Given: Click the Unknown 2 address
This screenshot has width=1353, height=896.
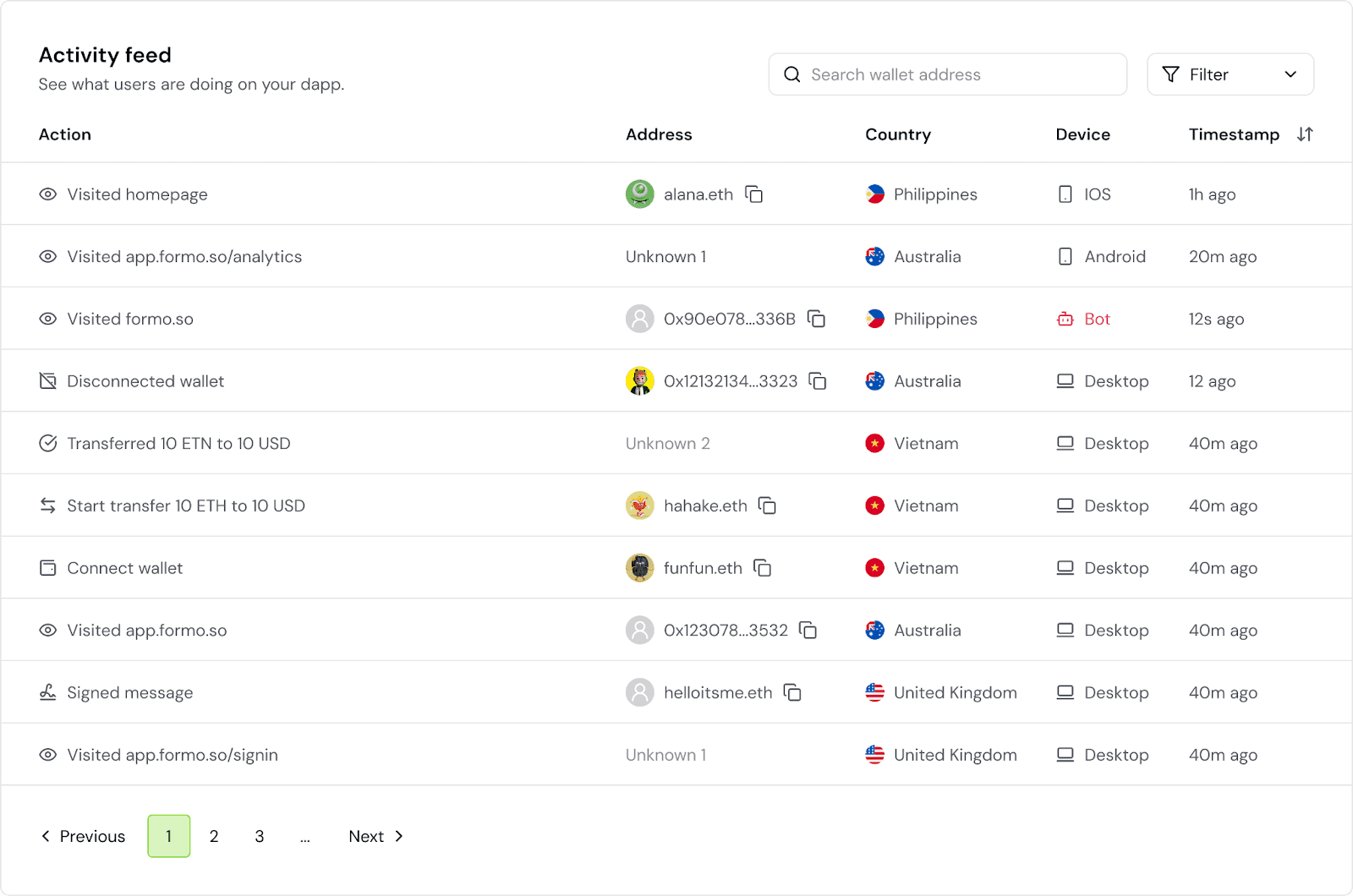Looking at the screenshot, I should pyautogui.click(x=668, y=443).
